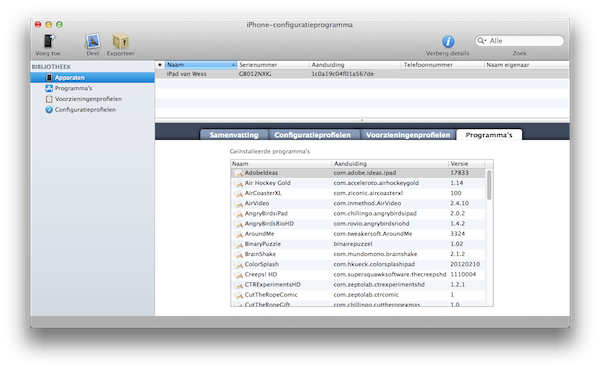Click the AngryBirdsiPad app icon
This screenshot has width=600, height=370.
238,214
